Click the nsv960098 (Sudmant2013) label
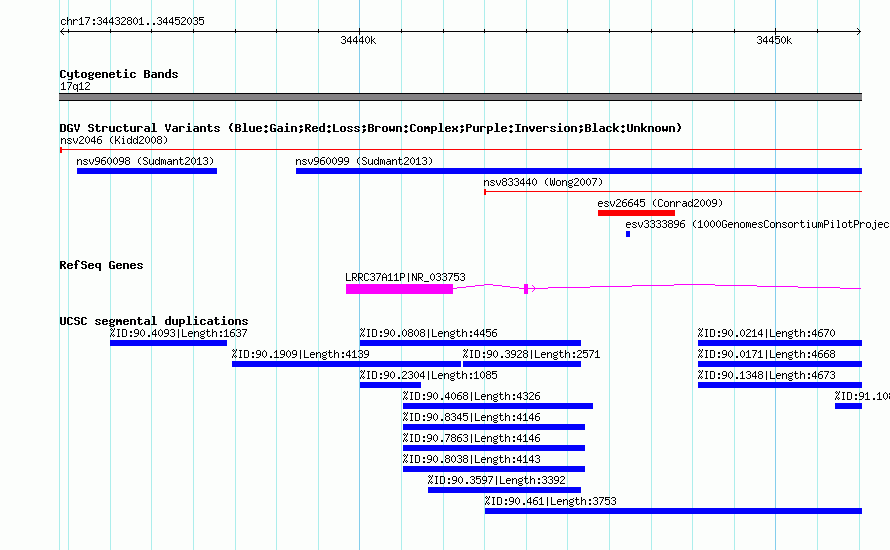 145,161
